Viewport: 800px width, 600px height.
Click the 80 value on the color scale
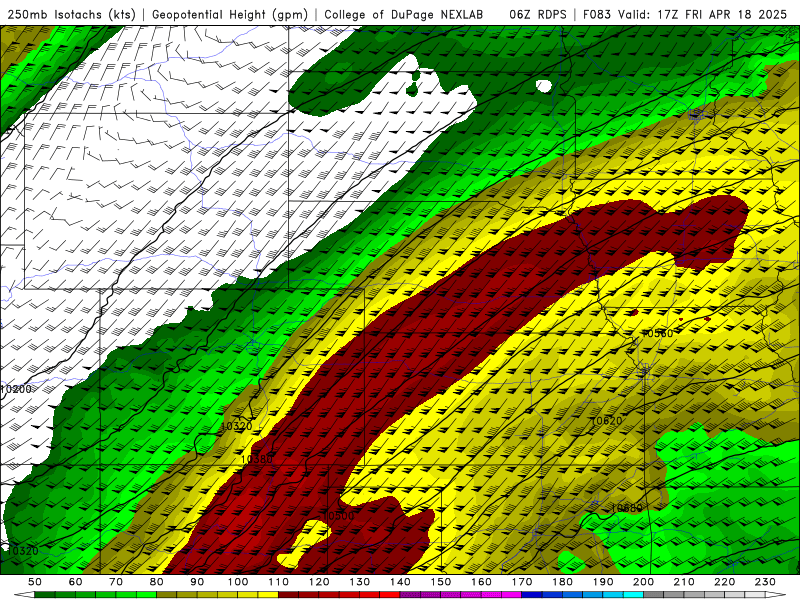[157, 582]
